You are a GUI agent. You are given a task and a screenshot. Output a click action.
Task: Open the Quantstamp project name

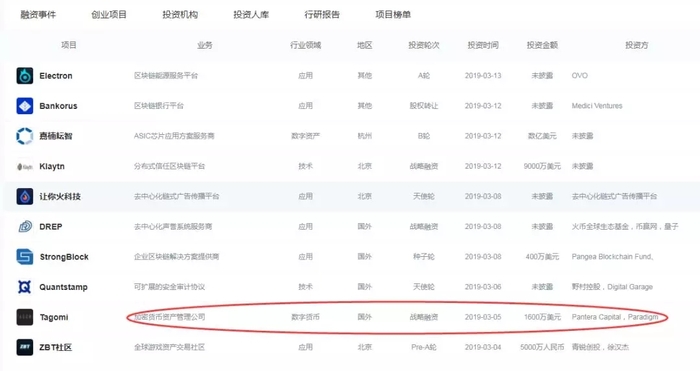63,287
